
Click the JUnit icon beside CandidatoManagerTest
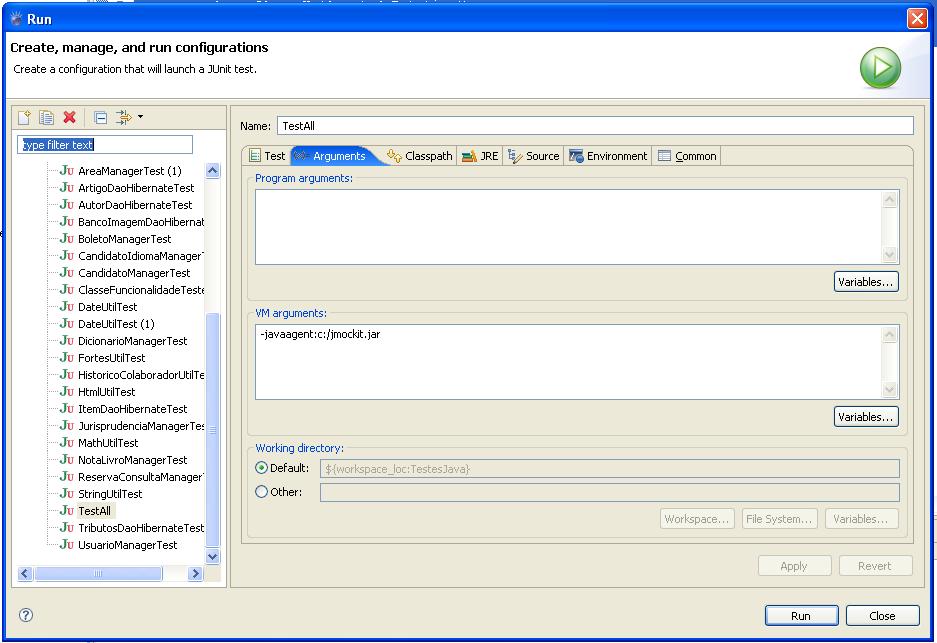[x=66, y=273]
